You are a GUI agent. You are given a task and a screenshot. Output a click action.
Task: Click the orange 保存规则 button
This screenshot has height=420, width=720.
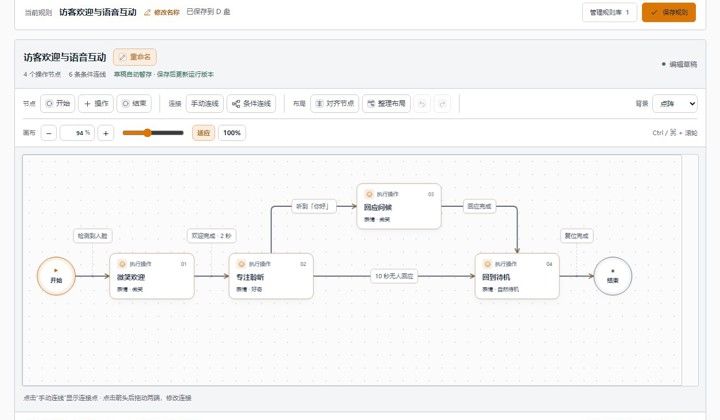click(x=669, y=12)
